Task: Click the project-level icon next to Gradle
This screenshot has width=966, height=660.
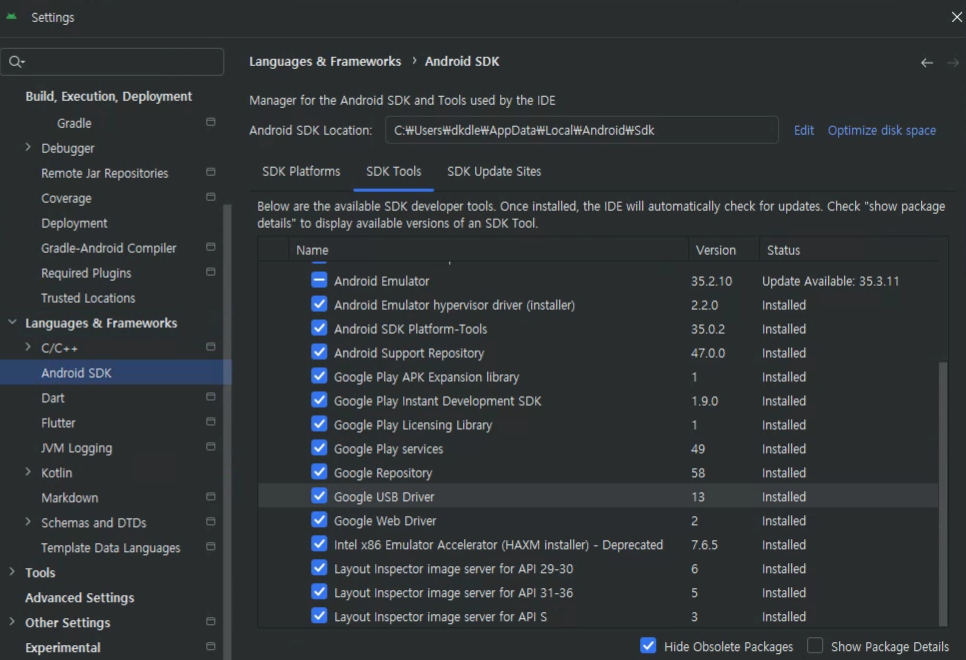Action: point(211,122)
